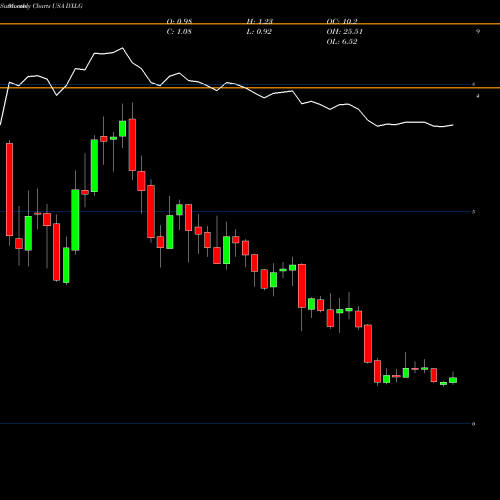Image resolution: width=500 pixels, height=500 pixels.
Task: Click the 'OL: 6.52' value
Action: pos(342,42)
